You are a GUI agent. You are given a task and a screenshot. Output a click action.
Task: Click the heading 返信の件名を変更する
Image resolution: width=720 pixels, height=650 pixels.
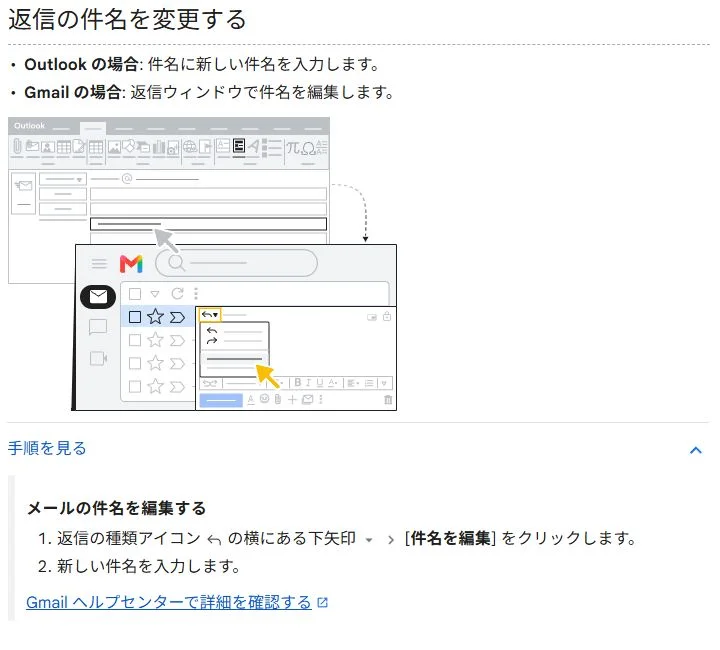coord(127,19)
